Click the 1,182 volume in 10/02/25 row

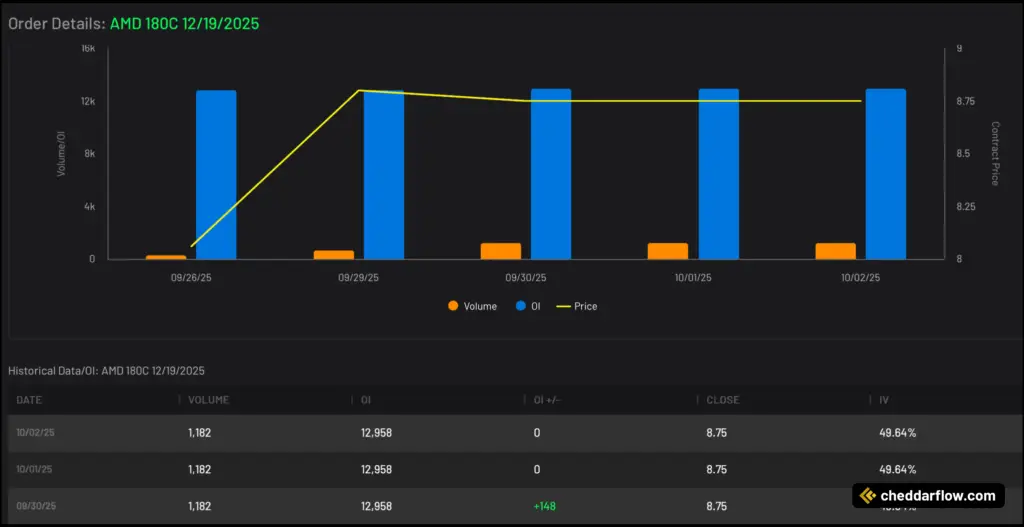tap(200, 432)
